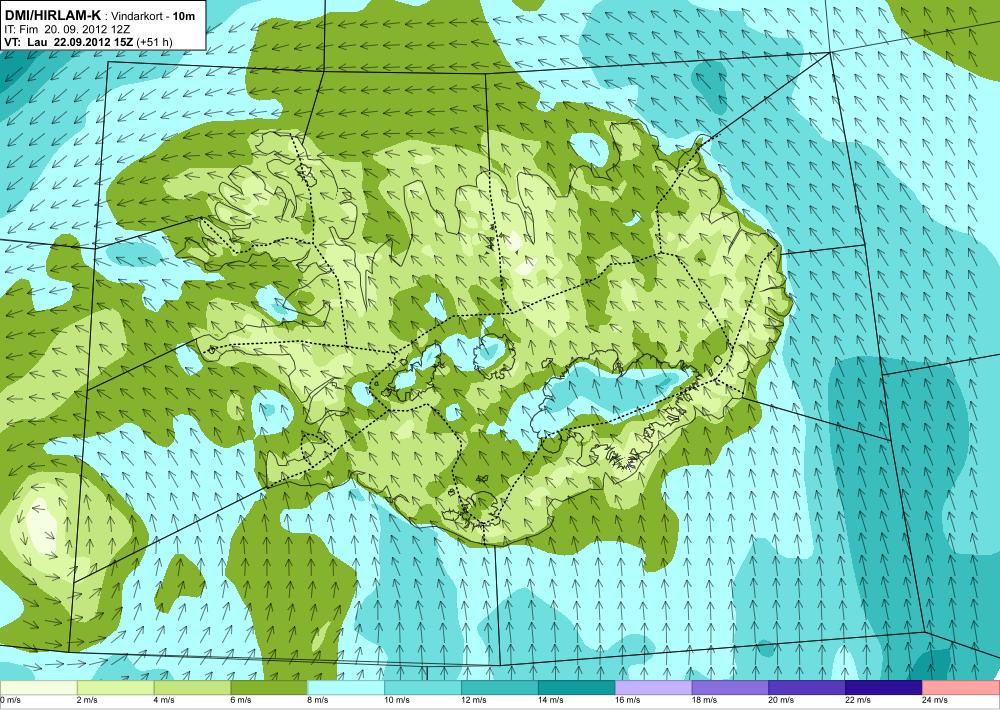Click the DMI/HIRLAM-K title text

[53, 15]
